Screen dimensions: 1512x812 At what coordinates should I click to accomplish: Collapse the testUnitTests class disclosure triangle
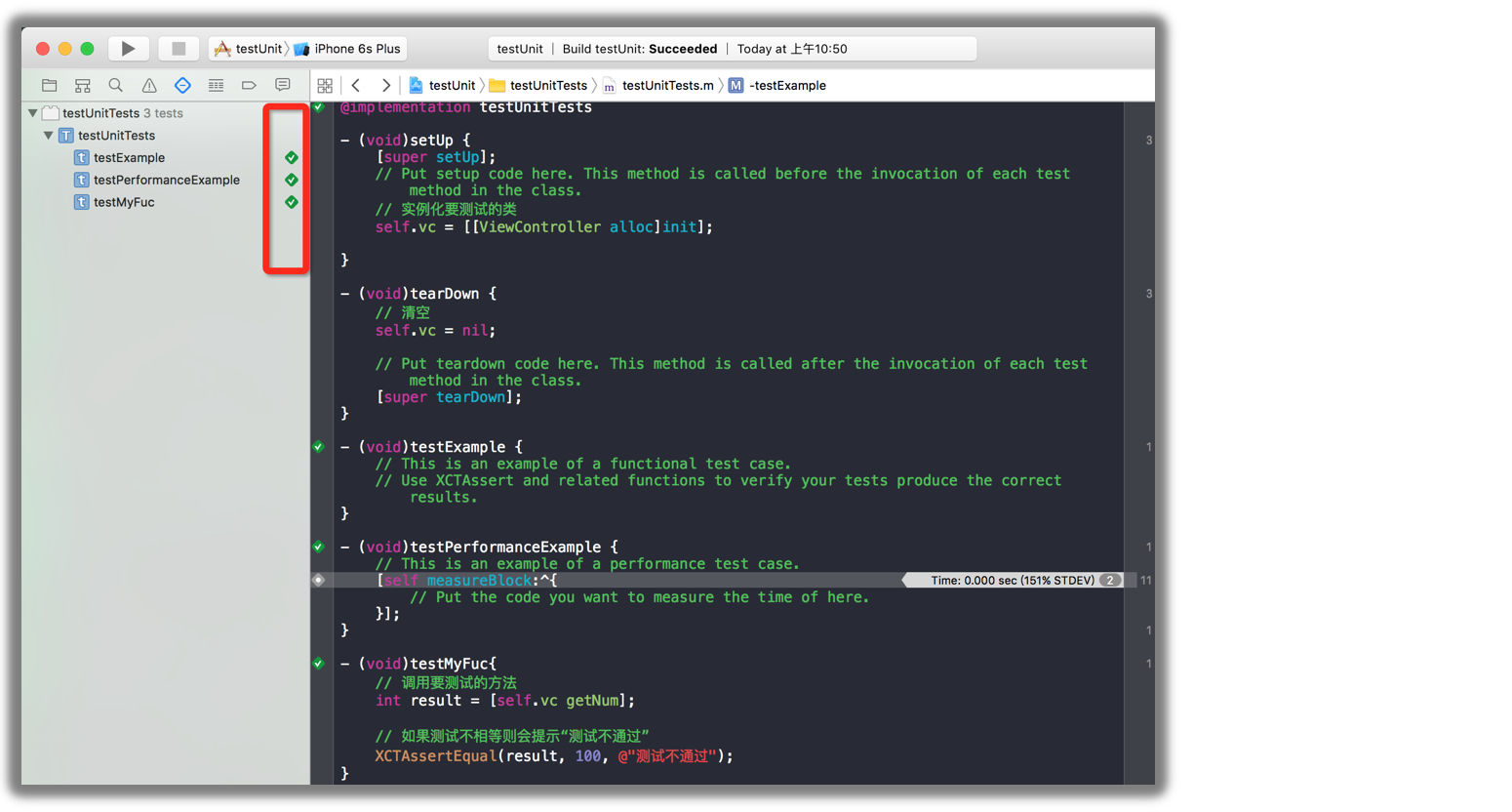[x=48, y=136]
